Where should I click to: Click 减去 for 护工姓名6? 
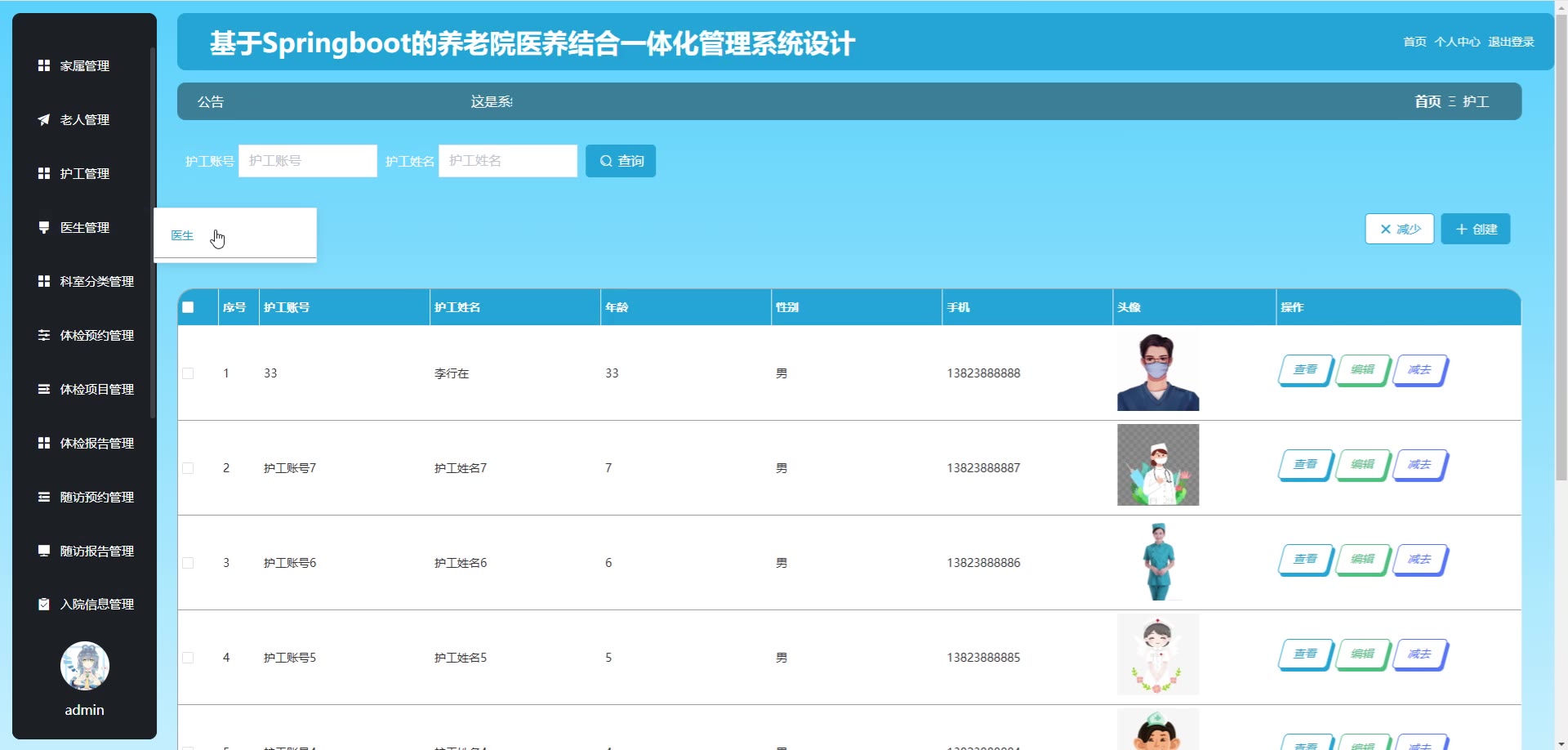pos(1419,560)
